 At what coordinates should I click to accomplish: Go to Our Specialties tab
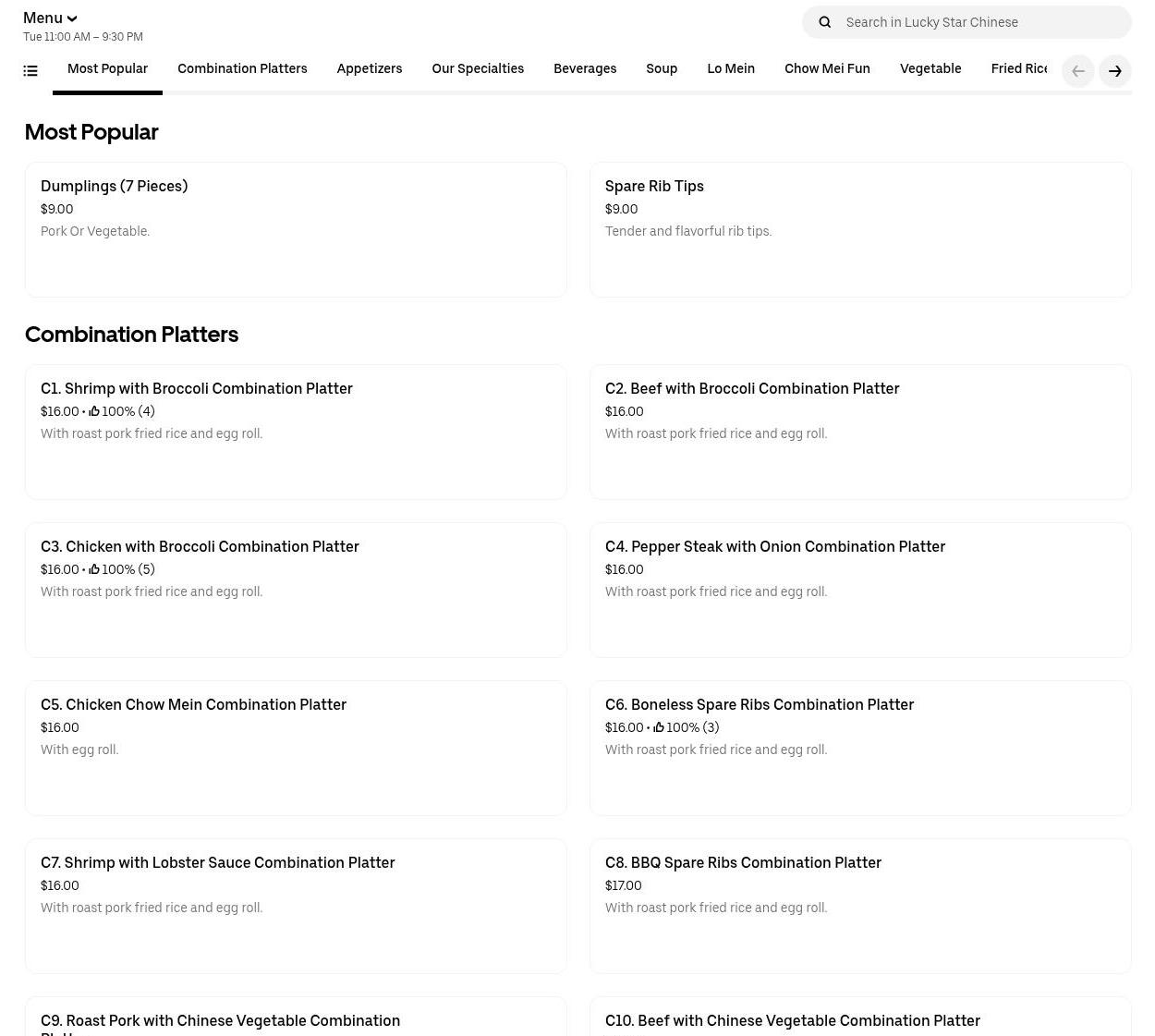coord(477,69)
